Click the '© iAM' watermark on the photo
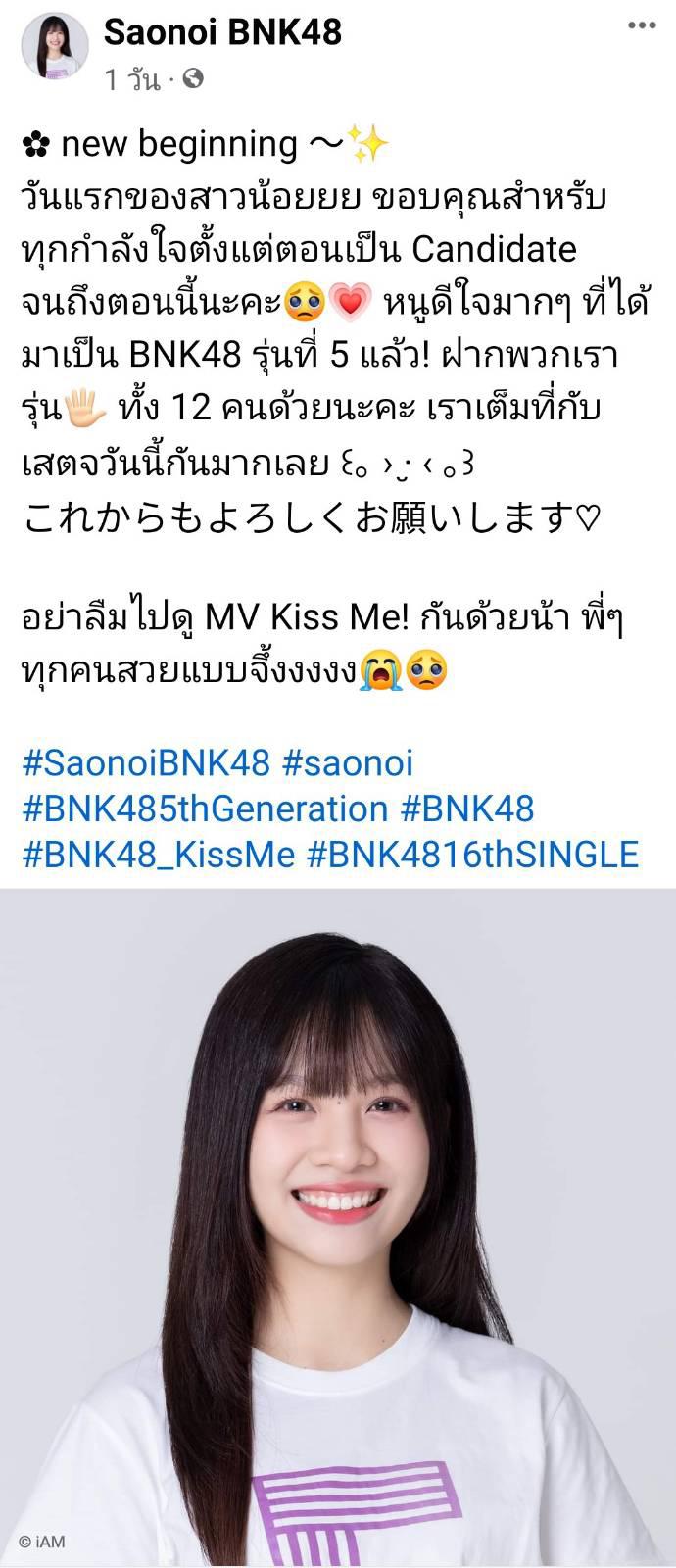Viewport: 676px width, 1568px height. pos(42,1541)
